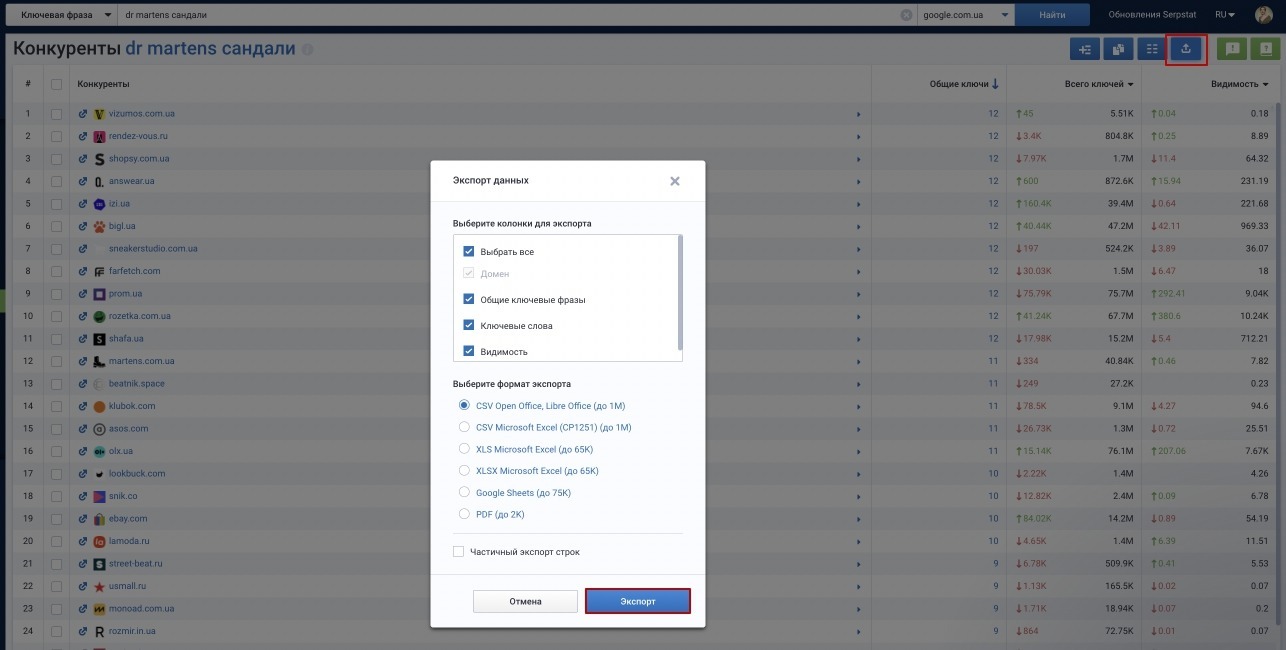Click the izi.ua favicon
This screenshot has width=1286, height=650.
(x=99, y=204)
